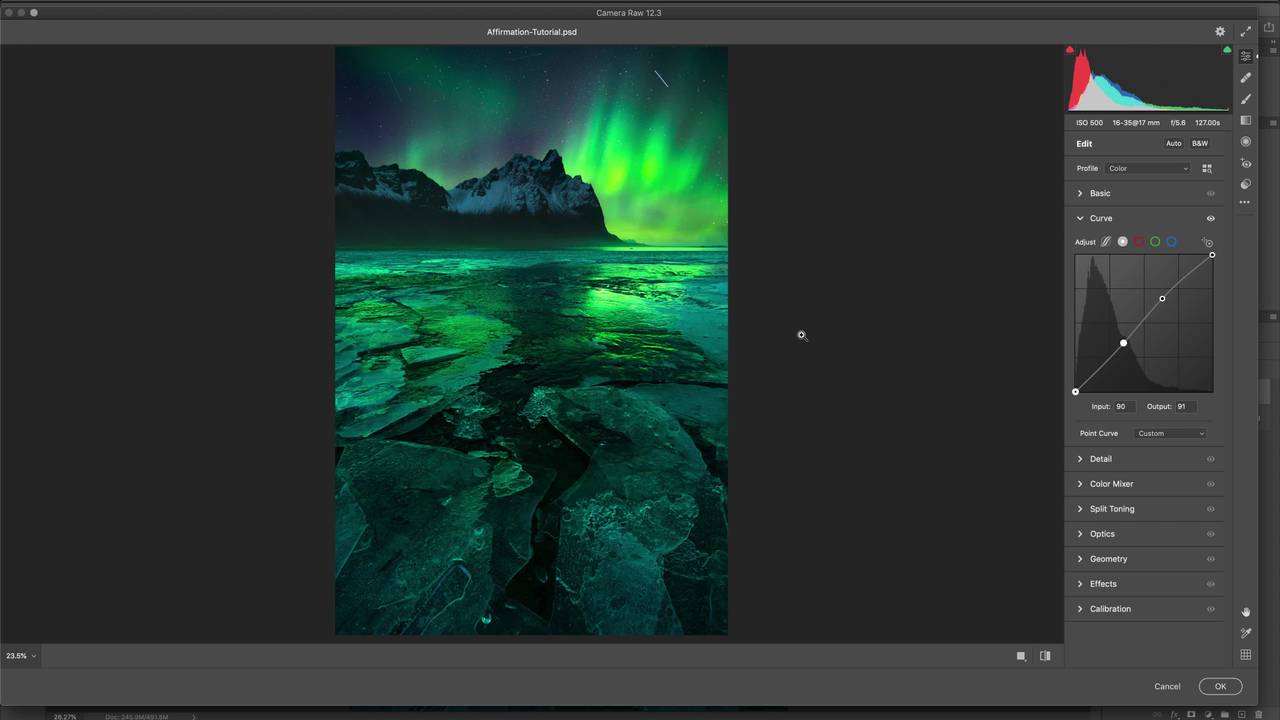
Task: Open the Point Curve preset dropdown
Action: pos(1170,433)
